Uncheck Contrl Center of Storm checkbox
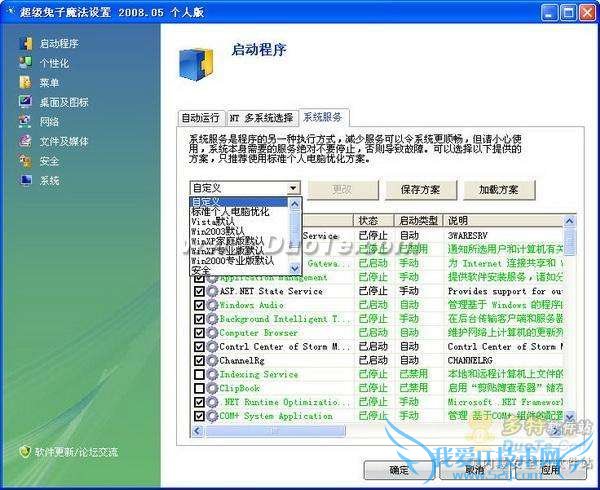The image size is (600, 490). [199, 347]
